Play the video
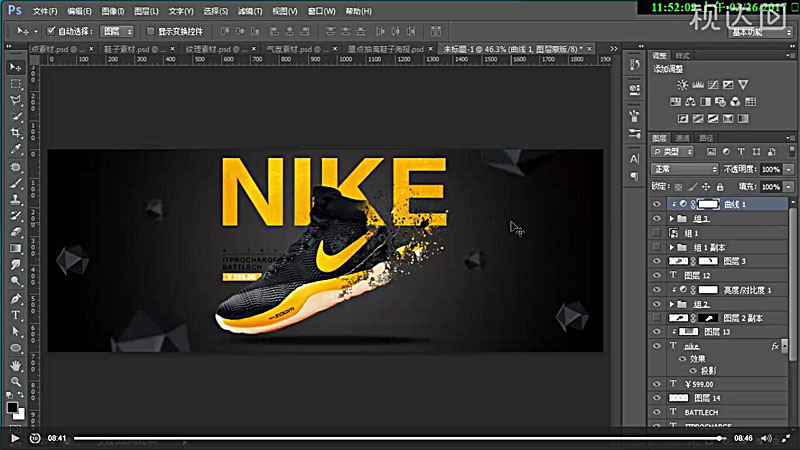Viewport: 800px width, 450px height. coord(15,438)
